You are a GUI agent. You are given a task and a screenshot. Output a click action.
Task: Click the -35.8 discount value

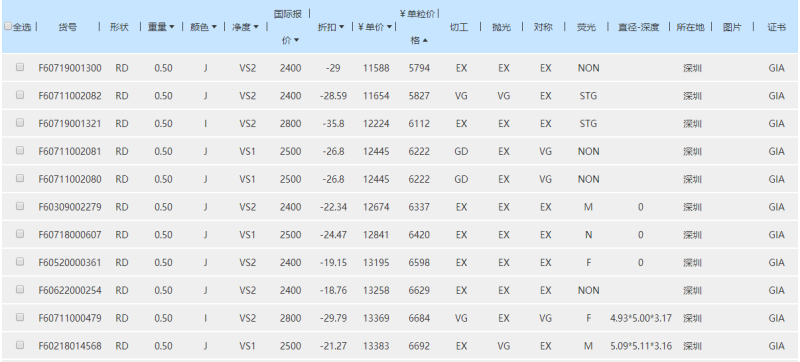334,123
